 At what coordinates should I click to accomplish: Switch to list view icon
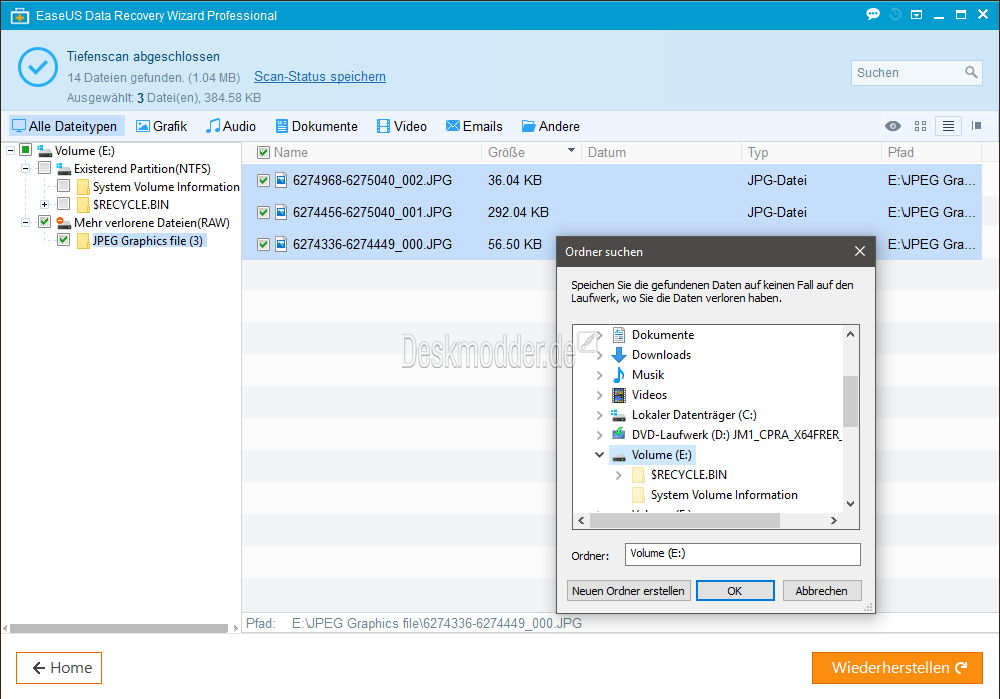[x=948, y=126]
